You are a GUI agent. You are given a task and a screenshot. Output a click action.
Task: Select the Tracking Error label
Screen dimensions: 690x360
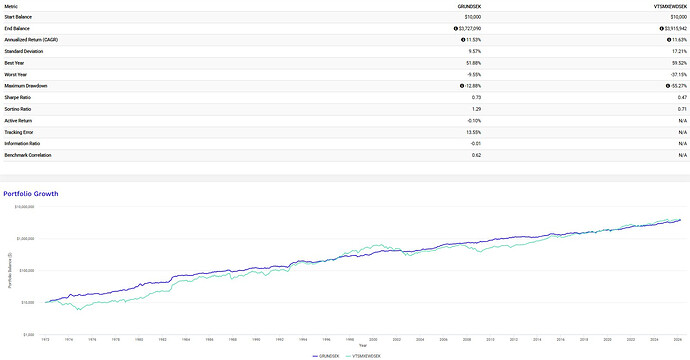(x=18, y=132)
